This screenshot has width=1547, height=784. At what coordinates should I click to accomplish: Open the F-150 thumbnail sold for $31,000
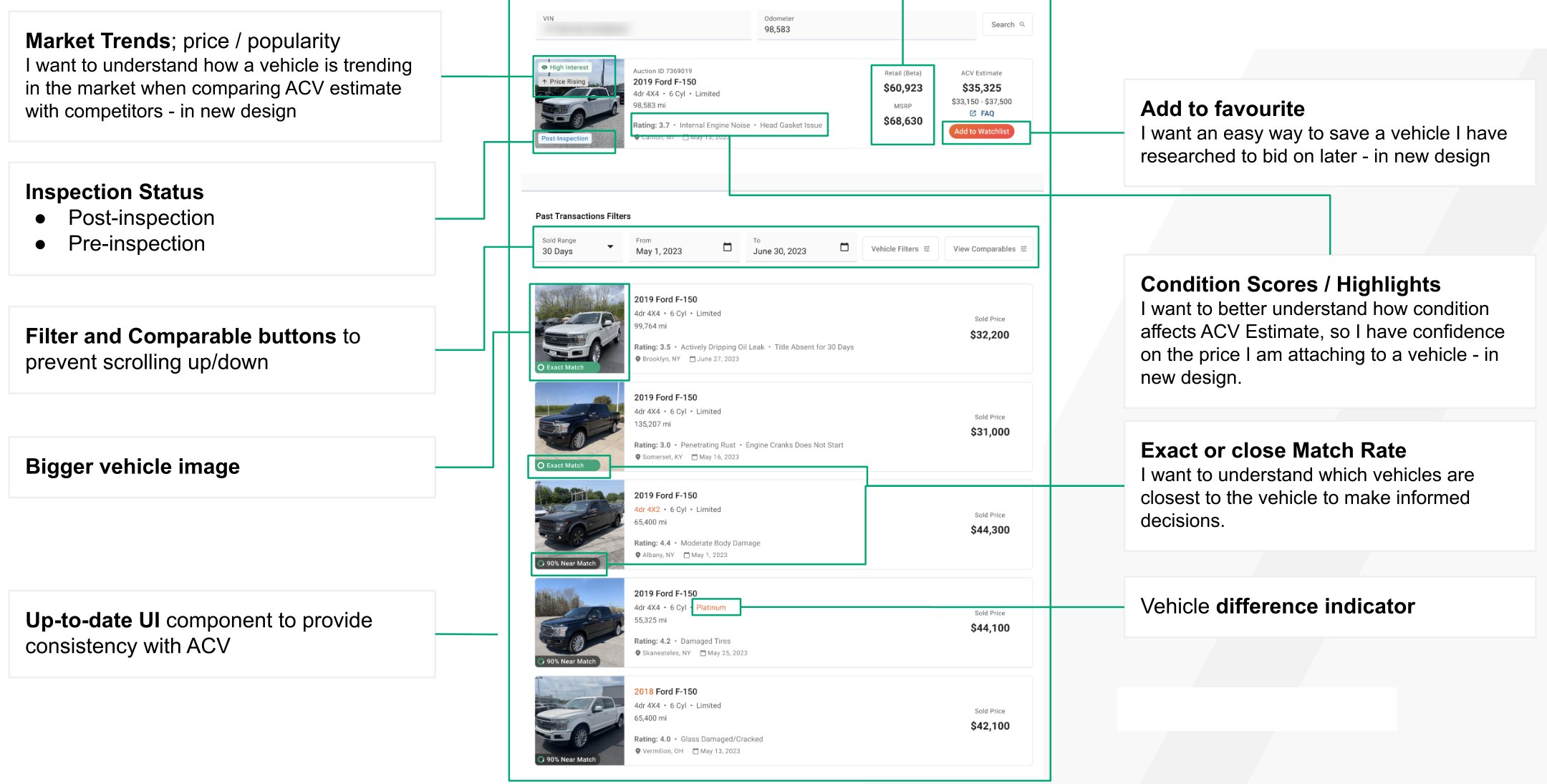click(x=579, y=427)
